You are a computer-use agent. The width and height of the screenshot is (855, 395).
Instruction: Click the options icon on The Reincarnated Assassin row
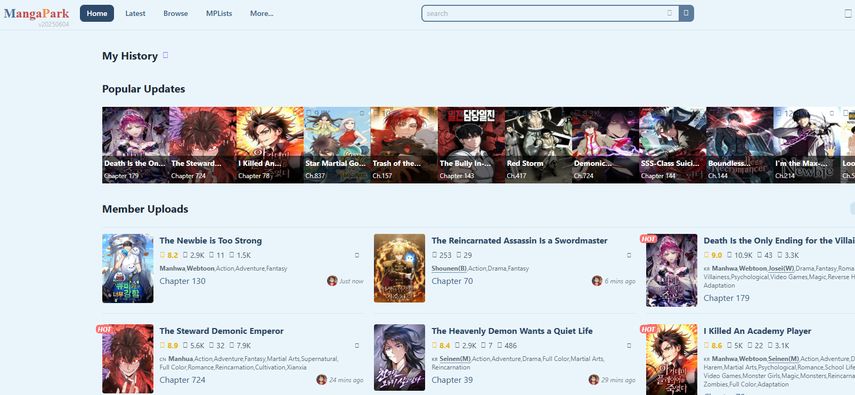coord(629,255)
